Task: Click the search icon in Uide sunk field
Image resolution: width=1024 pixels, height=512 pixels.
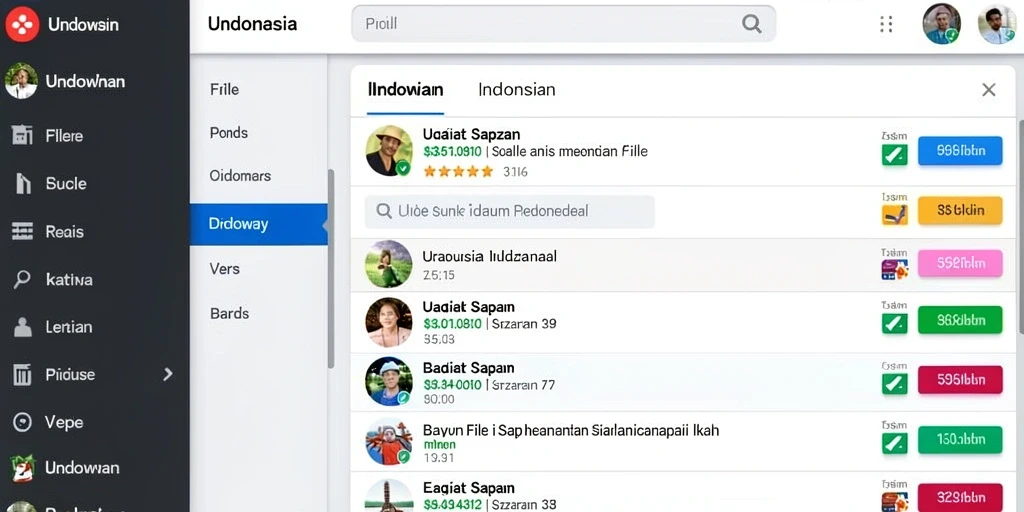Action: (x=383, y=211)
